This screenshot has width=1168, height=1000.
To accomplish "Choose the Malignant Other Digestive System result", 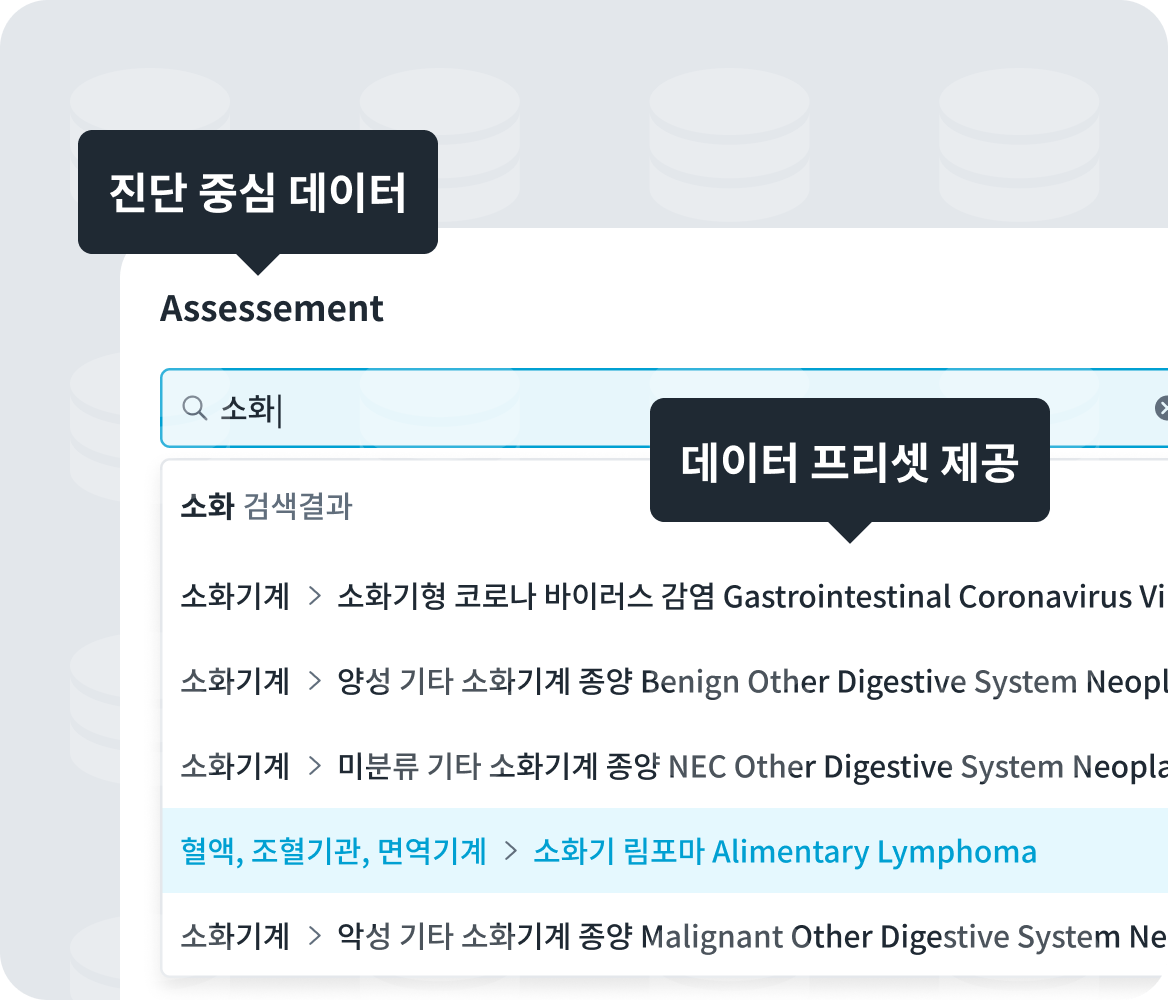I will pyautogui.click(x=750, y=937).
